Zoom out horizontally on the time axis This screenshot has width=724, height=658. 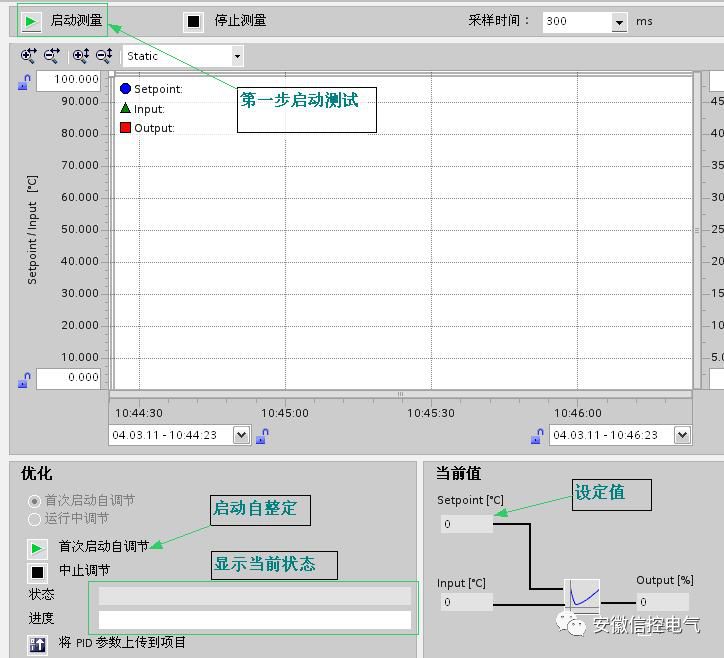(x=52, y=56)
